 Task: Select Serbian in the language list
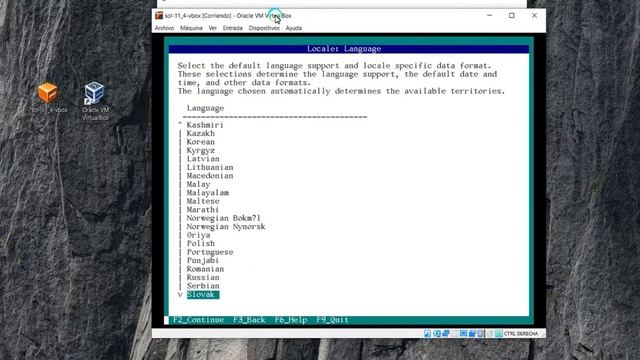pos(203,286)
